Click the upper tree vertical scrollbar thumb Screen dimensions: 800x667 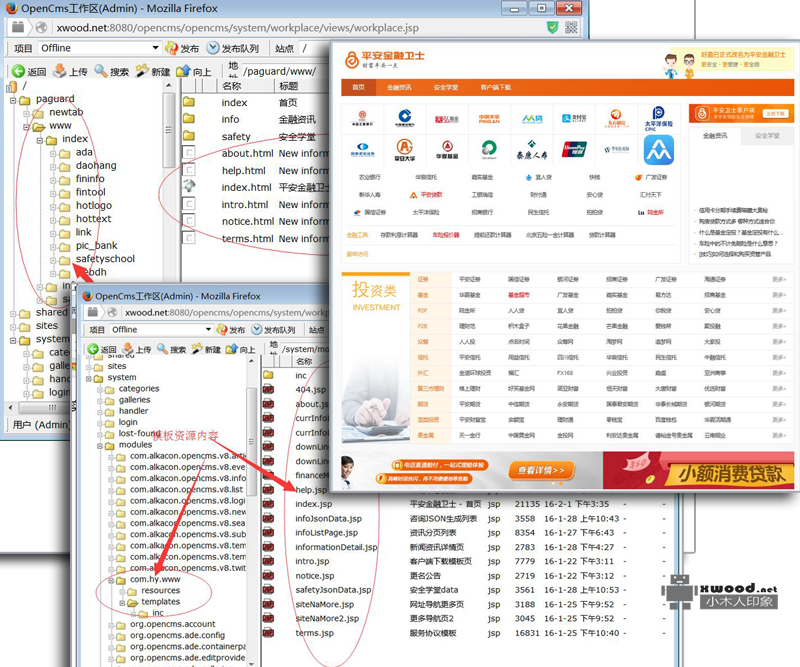[x=169, y=130]
